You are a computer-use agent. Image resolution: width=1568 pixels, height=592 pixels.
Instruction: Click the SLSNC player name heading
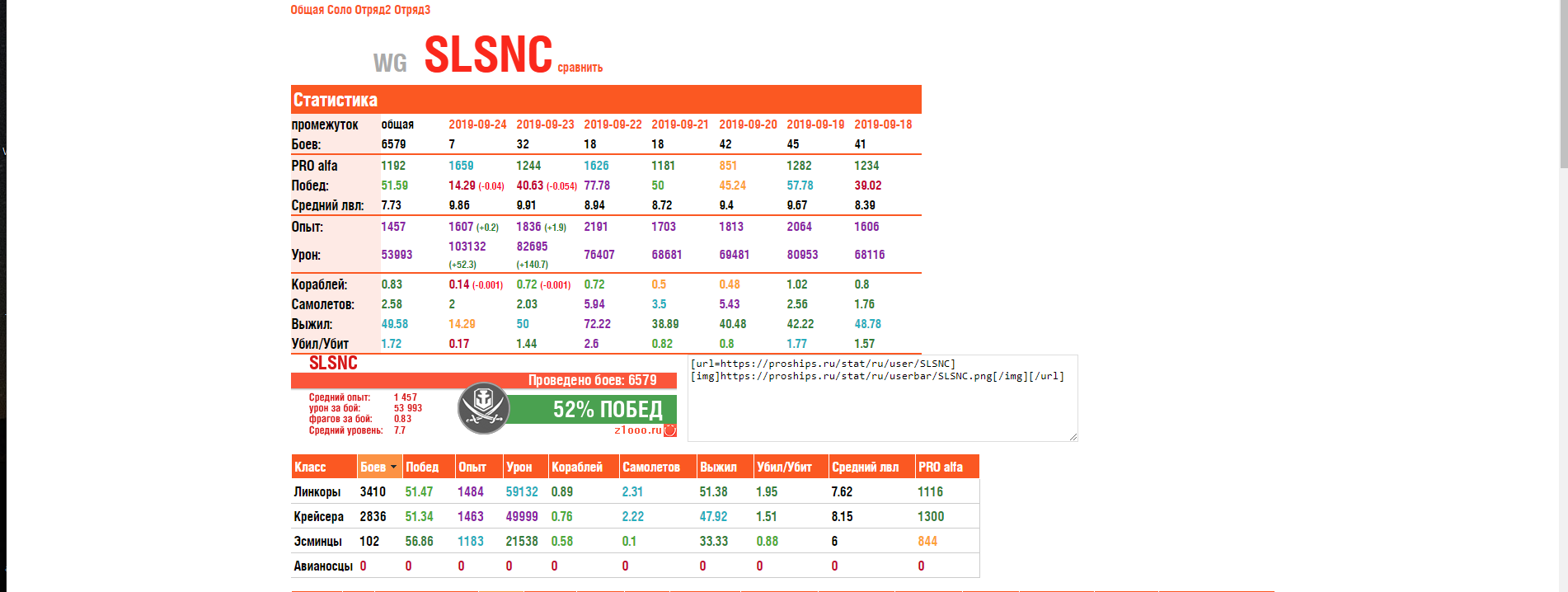pos(488,54)
